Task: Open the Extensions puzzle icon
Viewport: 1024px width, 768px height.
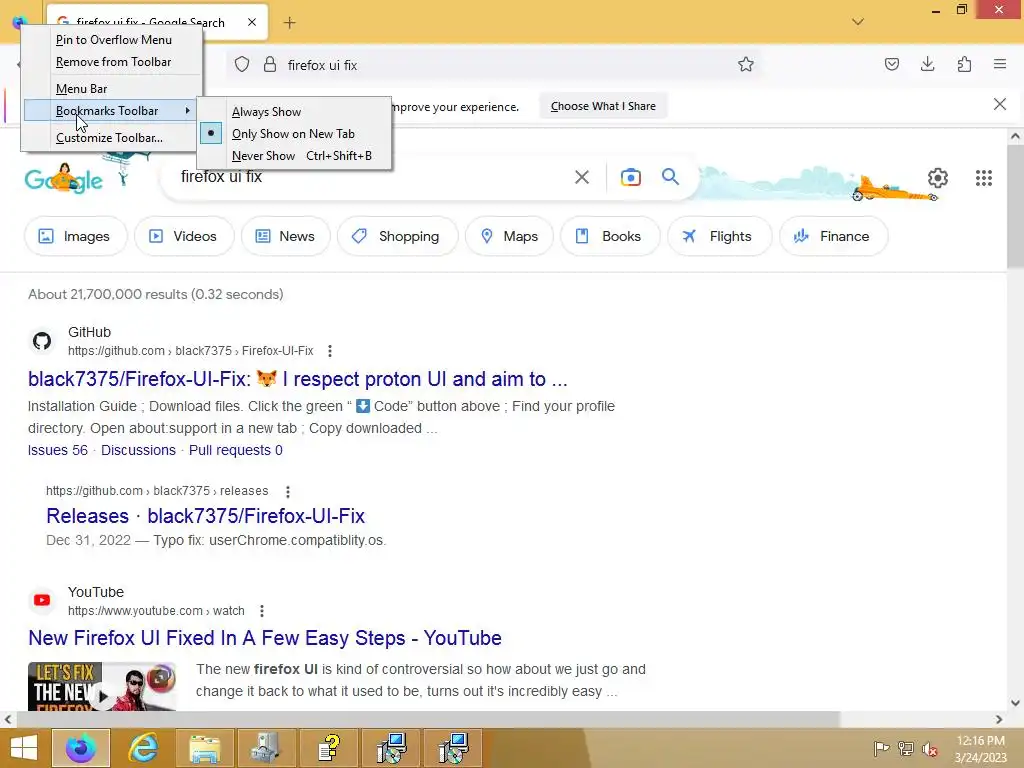Action: click(964, 64)
